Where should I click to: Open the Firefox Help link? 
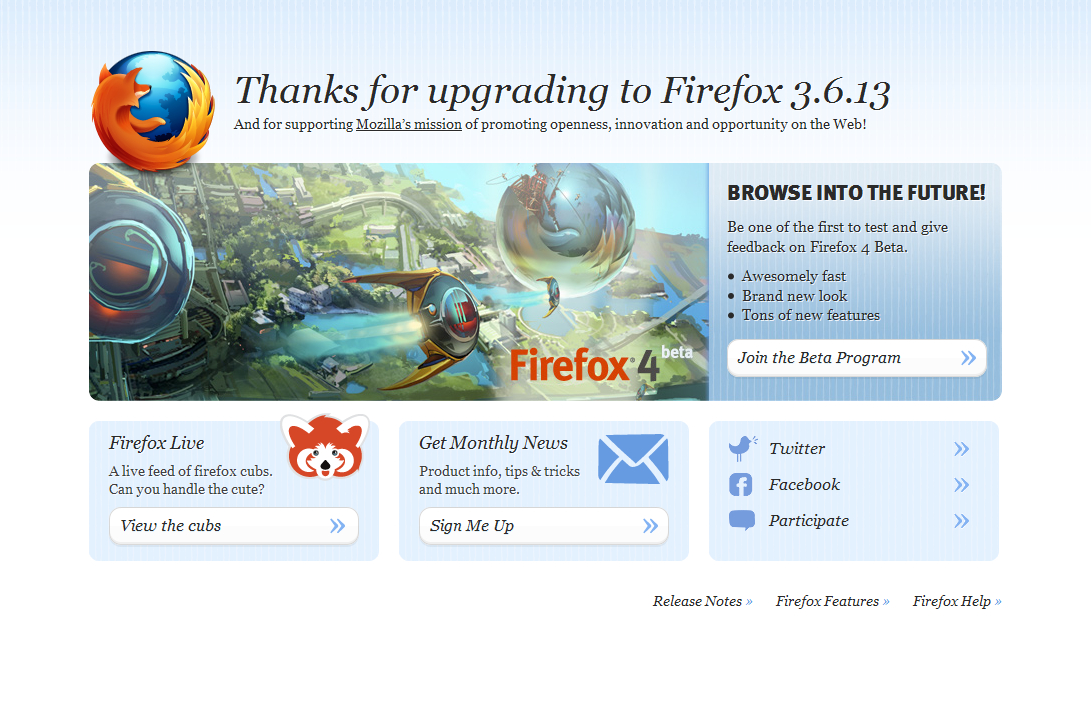click(957, 601)
